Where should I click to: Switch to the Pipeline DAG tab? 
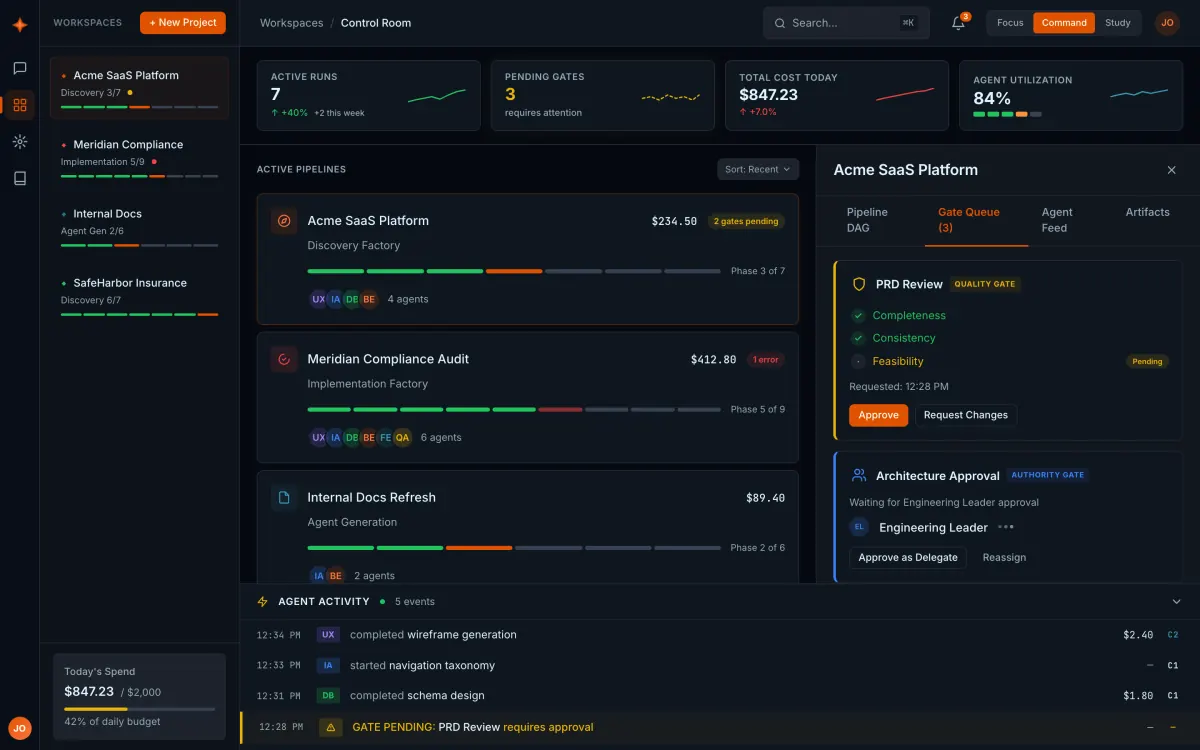click(x=867, y=220)
